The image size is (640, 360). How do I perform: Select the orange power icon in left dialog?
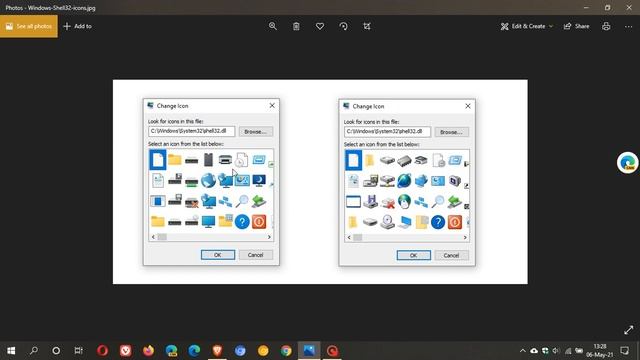pos(259,222)
